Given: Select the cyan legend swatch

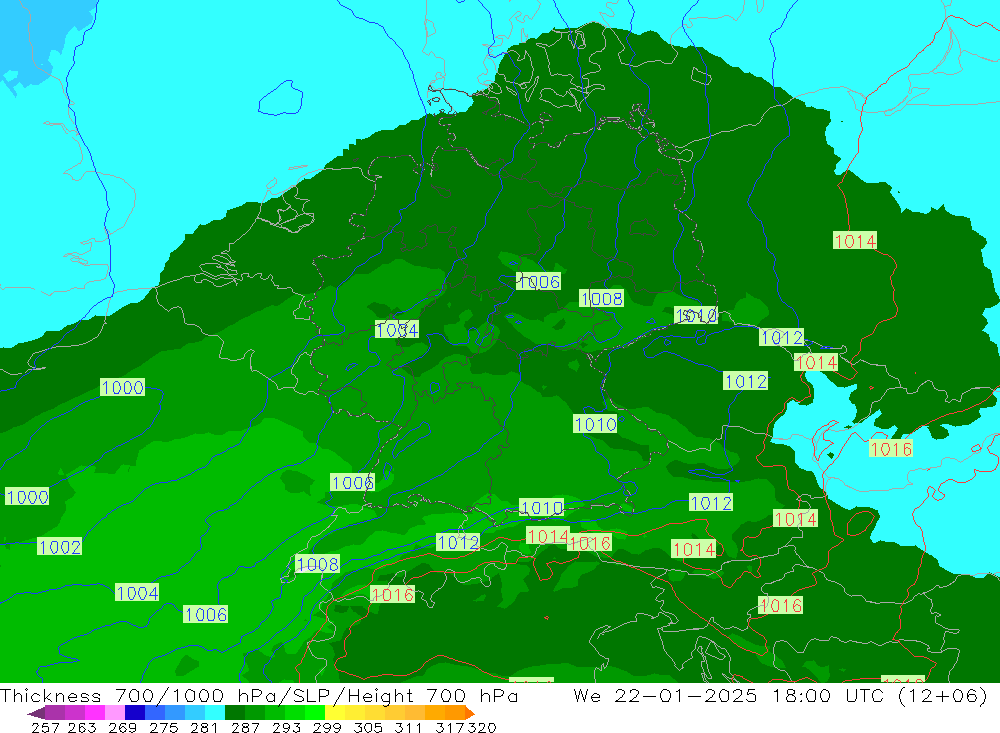Looking at the screenshot, I should click(x=215, y=713).
